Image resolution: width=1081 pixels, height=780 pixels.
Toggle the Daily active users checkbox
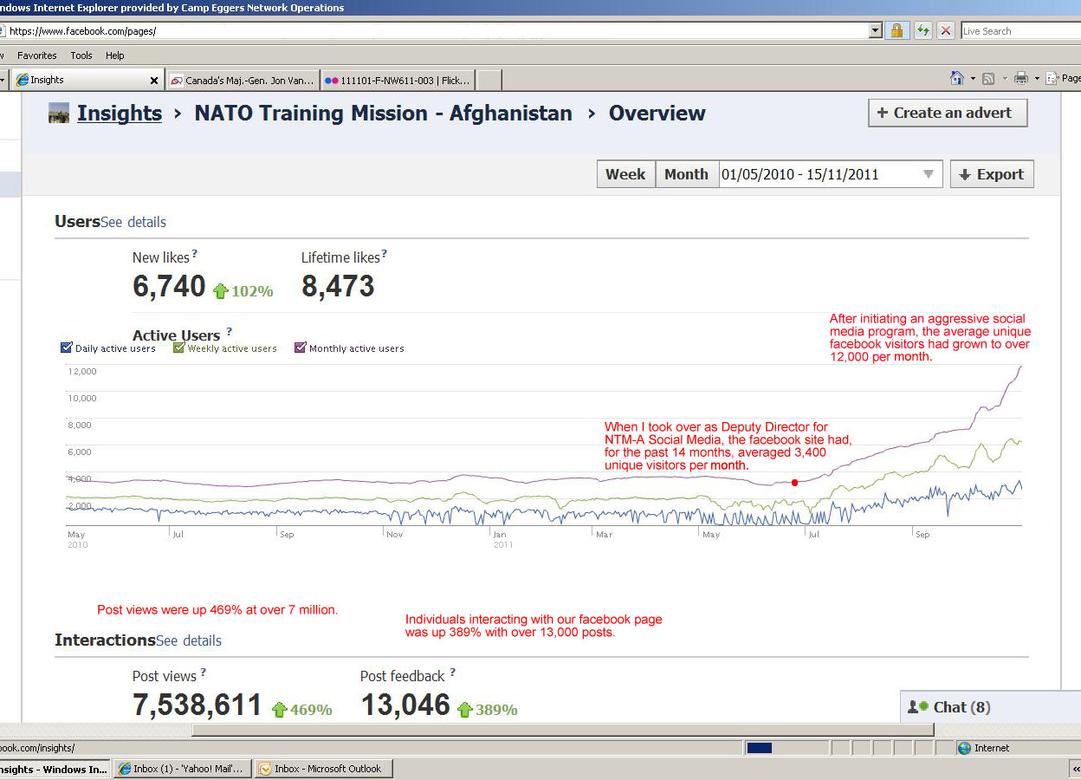coord(66,348)
